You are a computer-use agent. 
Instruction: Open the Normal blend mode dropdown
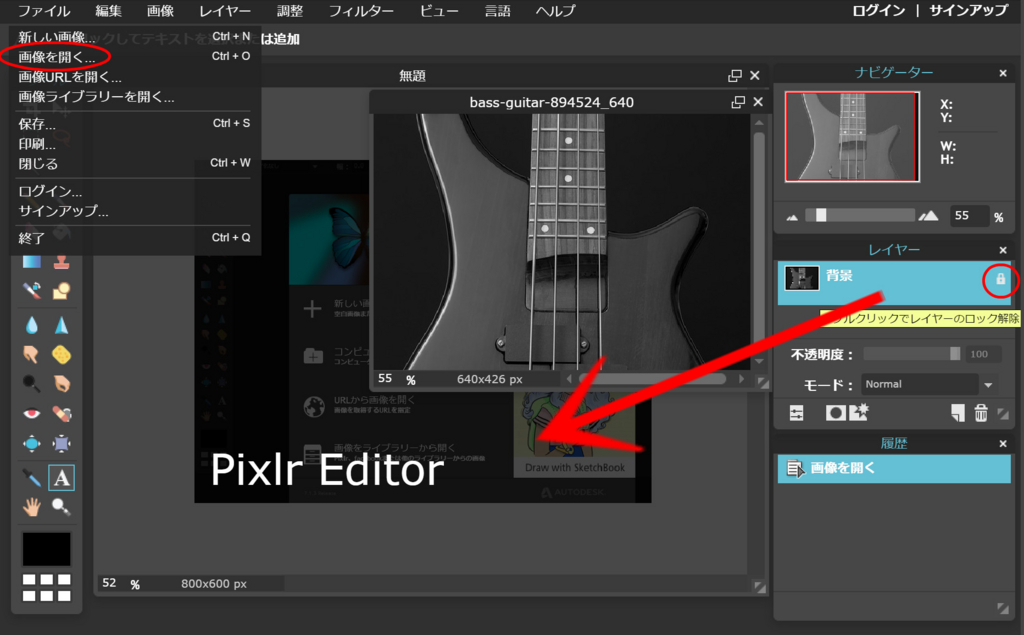click(x=928, y=384)
